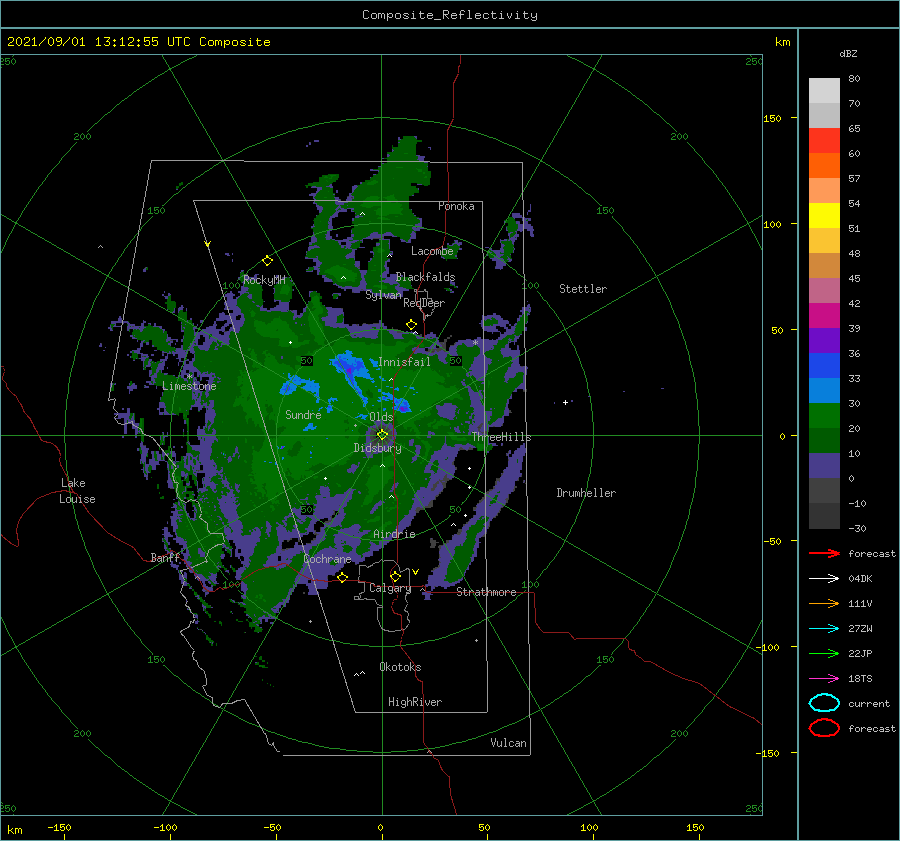Click the red forecast arrow in the legend
Screen dimensions: 900x841
point(824,553)
